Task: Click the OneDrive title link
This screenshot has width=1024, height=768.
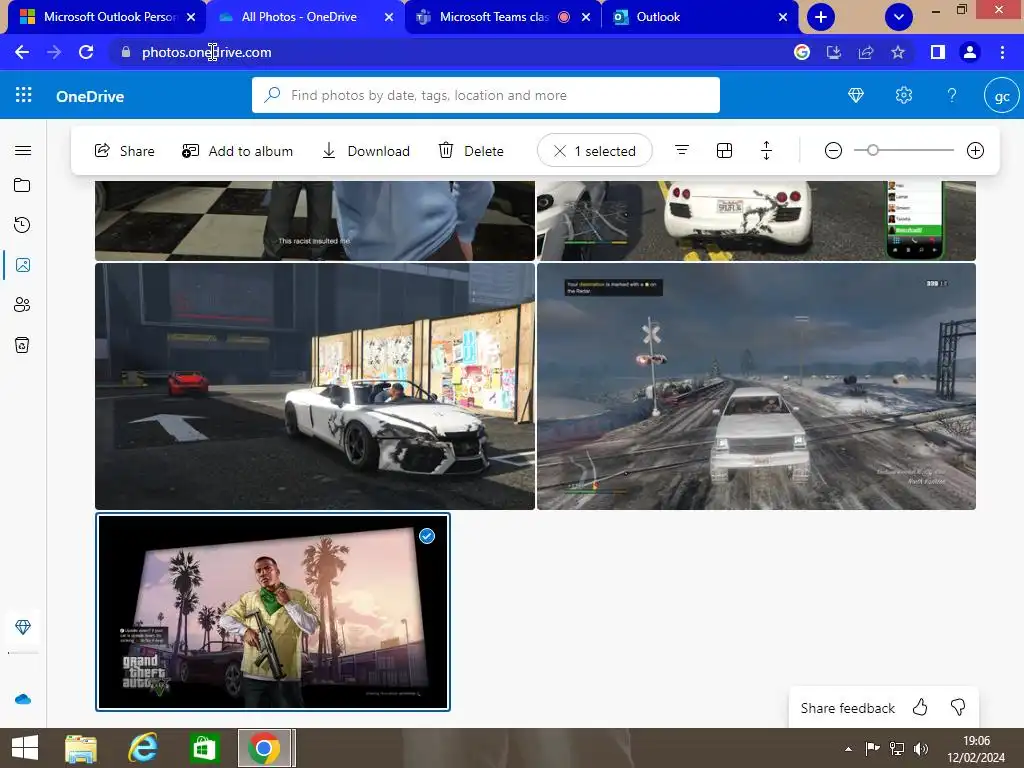Action: tap(90, 96)
